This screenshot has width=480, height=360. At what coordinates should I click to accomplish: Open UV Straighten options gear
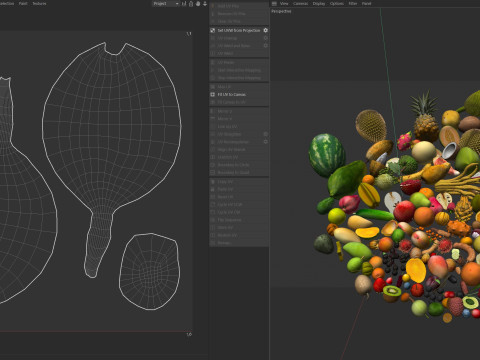pyautogui.click(x=265, y=134)
